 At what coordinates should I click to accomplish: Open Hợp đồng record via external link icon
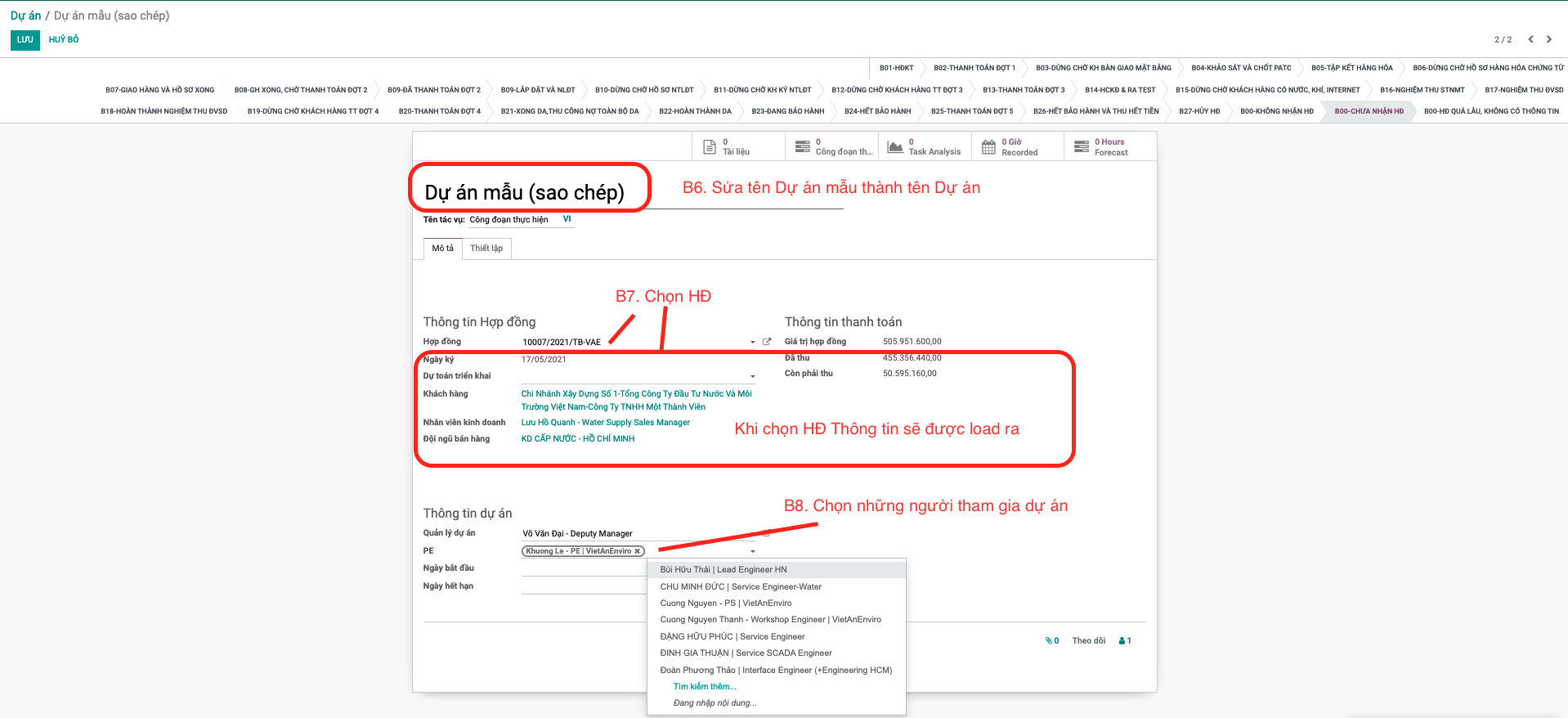(767, 342)
